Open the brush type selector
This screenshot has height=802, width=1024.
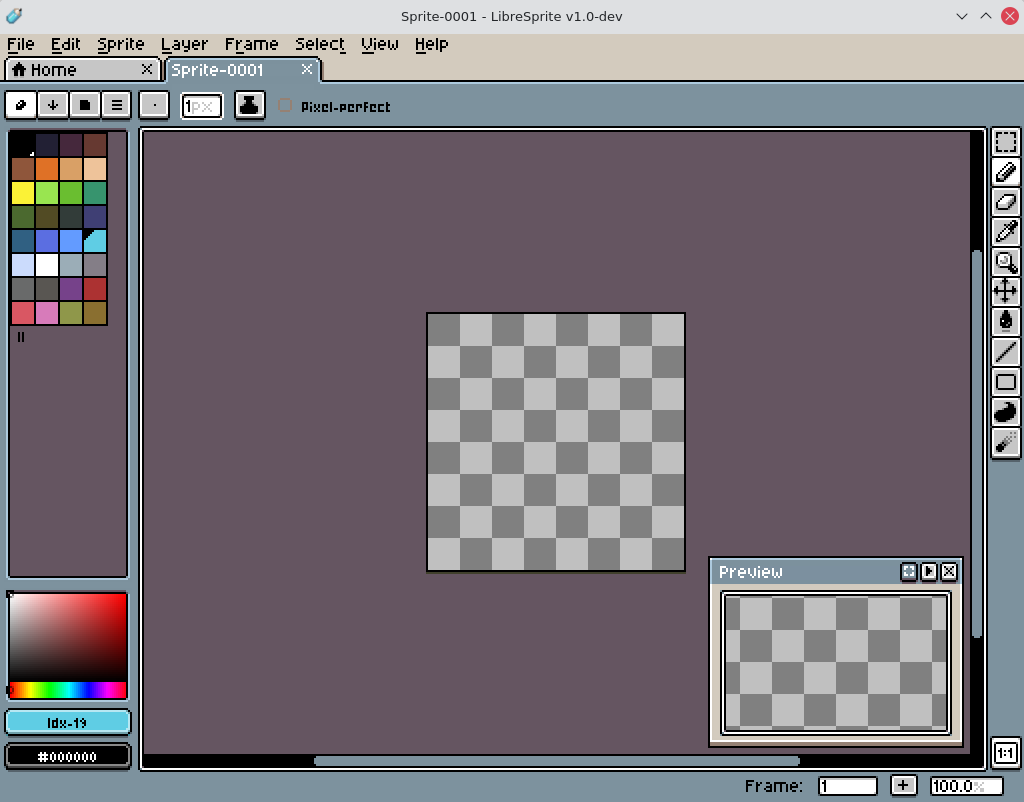click(154, 105)
